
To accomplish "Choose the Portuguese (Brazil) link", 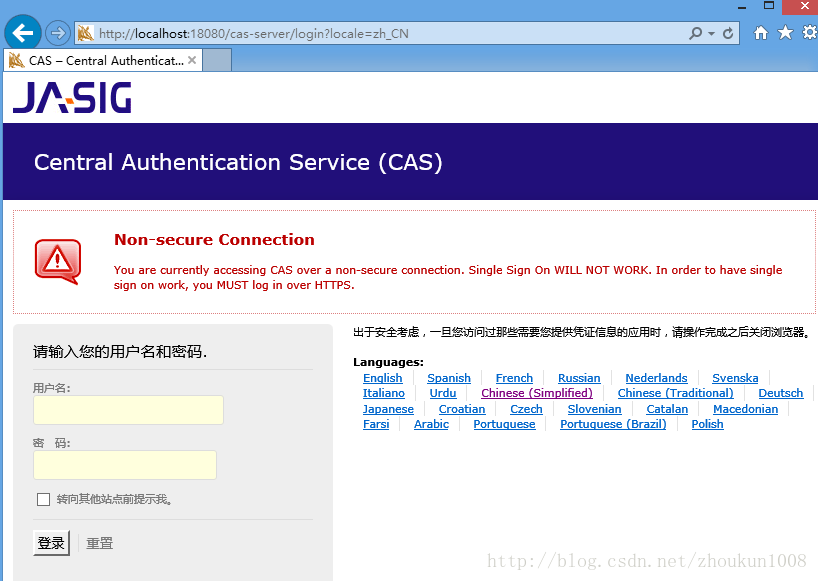I will [x=613, y=425].
